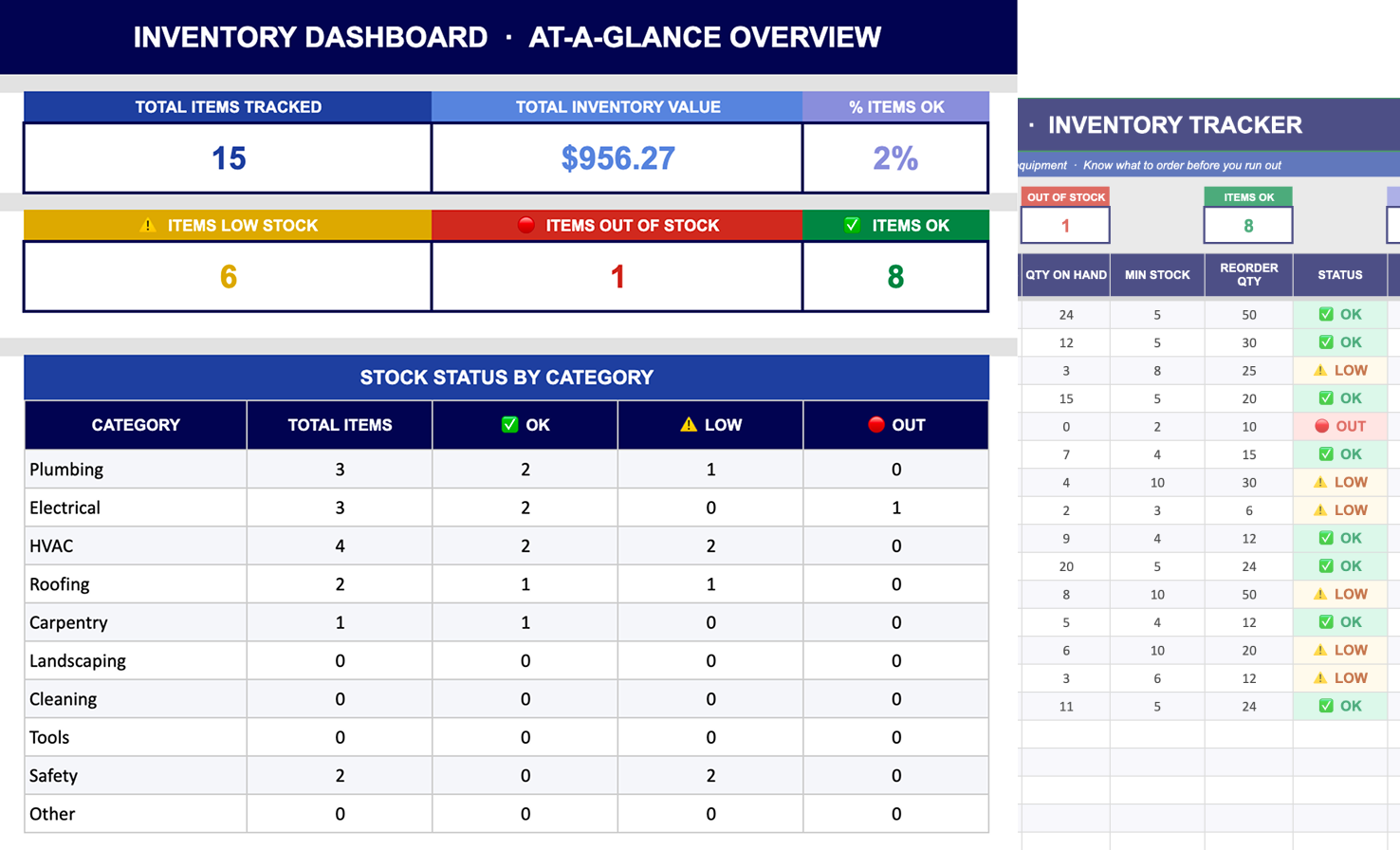1400x850 pixels.
Task: Select the dashboard Items OK count 8
Action: 895,276
